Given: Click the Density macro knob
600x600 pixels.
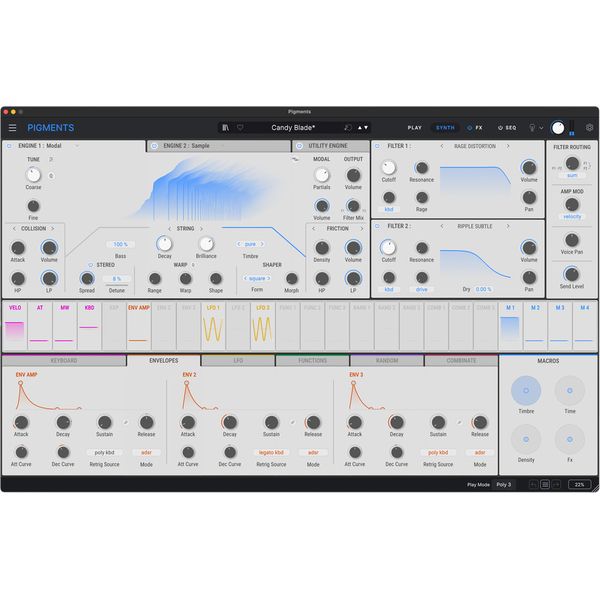Looking at the screenshot, I should pos(526,439).
